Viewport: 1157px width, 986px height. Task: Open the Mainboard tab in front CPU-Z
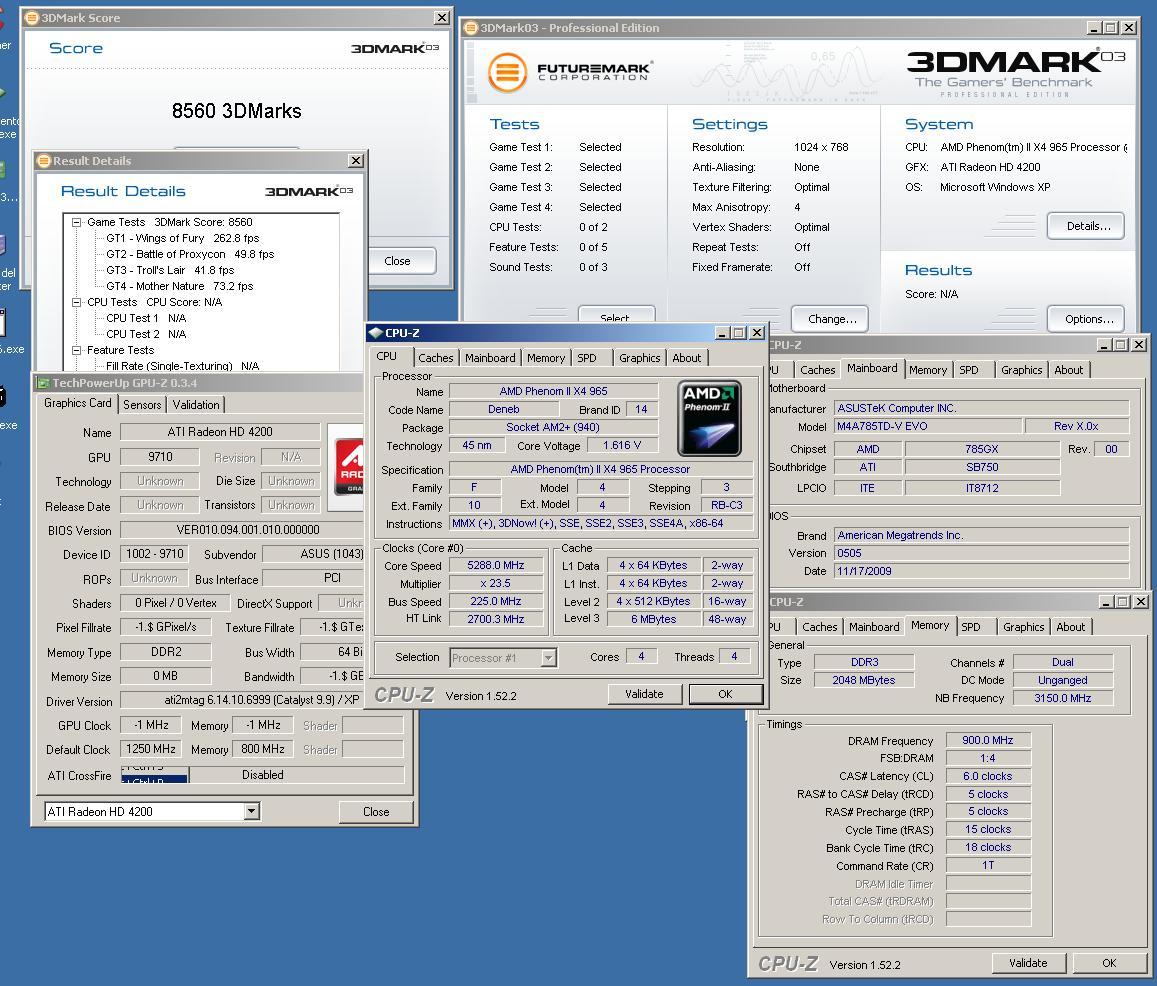(x=490, y=358)
